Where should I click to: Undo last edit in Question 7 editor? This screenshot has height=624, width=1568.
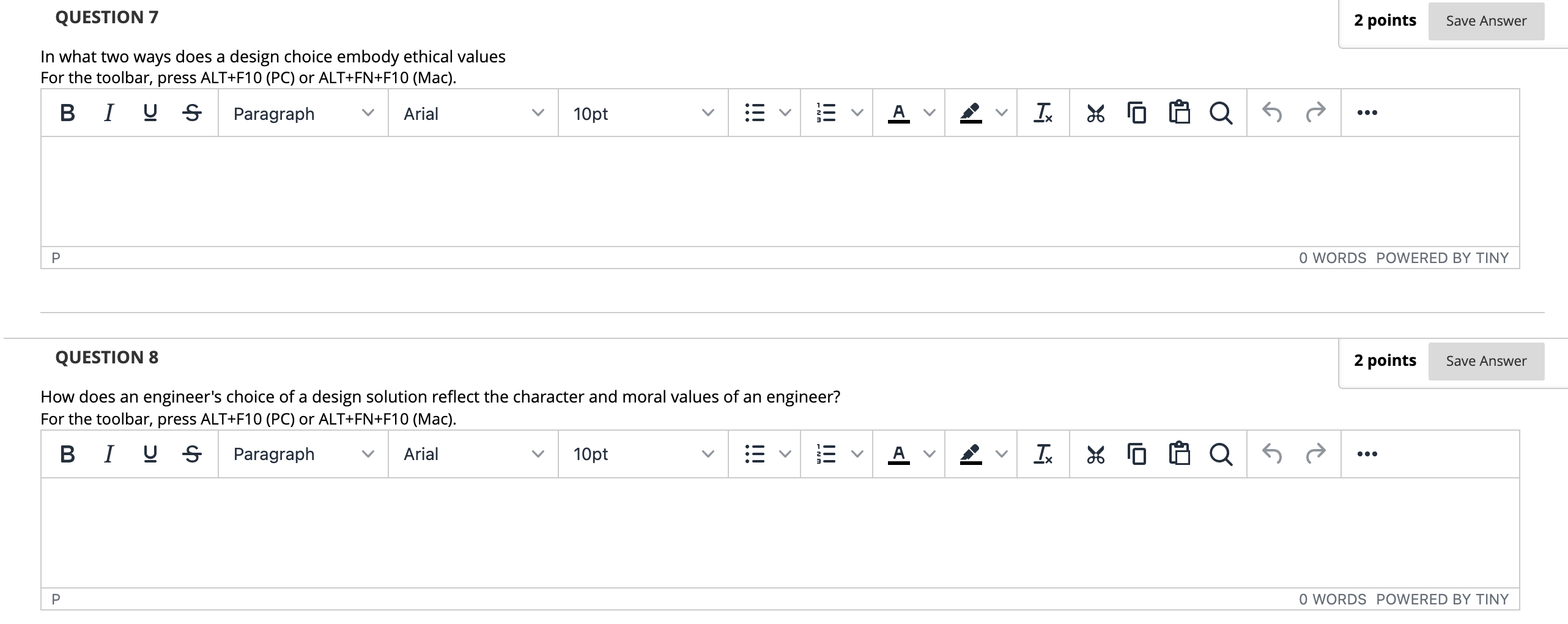pos(1272,113)
